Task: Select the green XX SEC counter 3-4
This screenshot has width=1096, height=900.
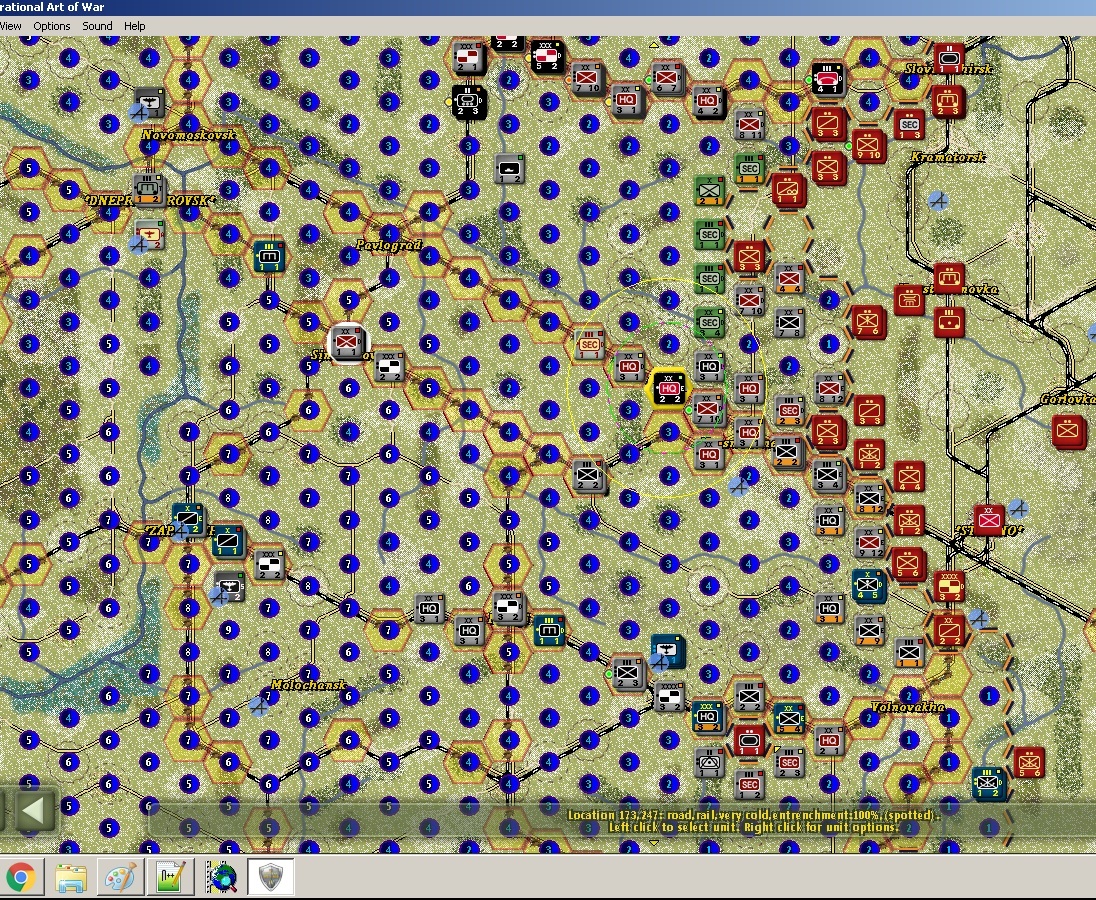Action: 709,322
